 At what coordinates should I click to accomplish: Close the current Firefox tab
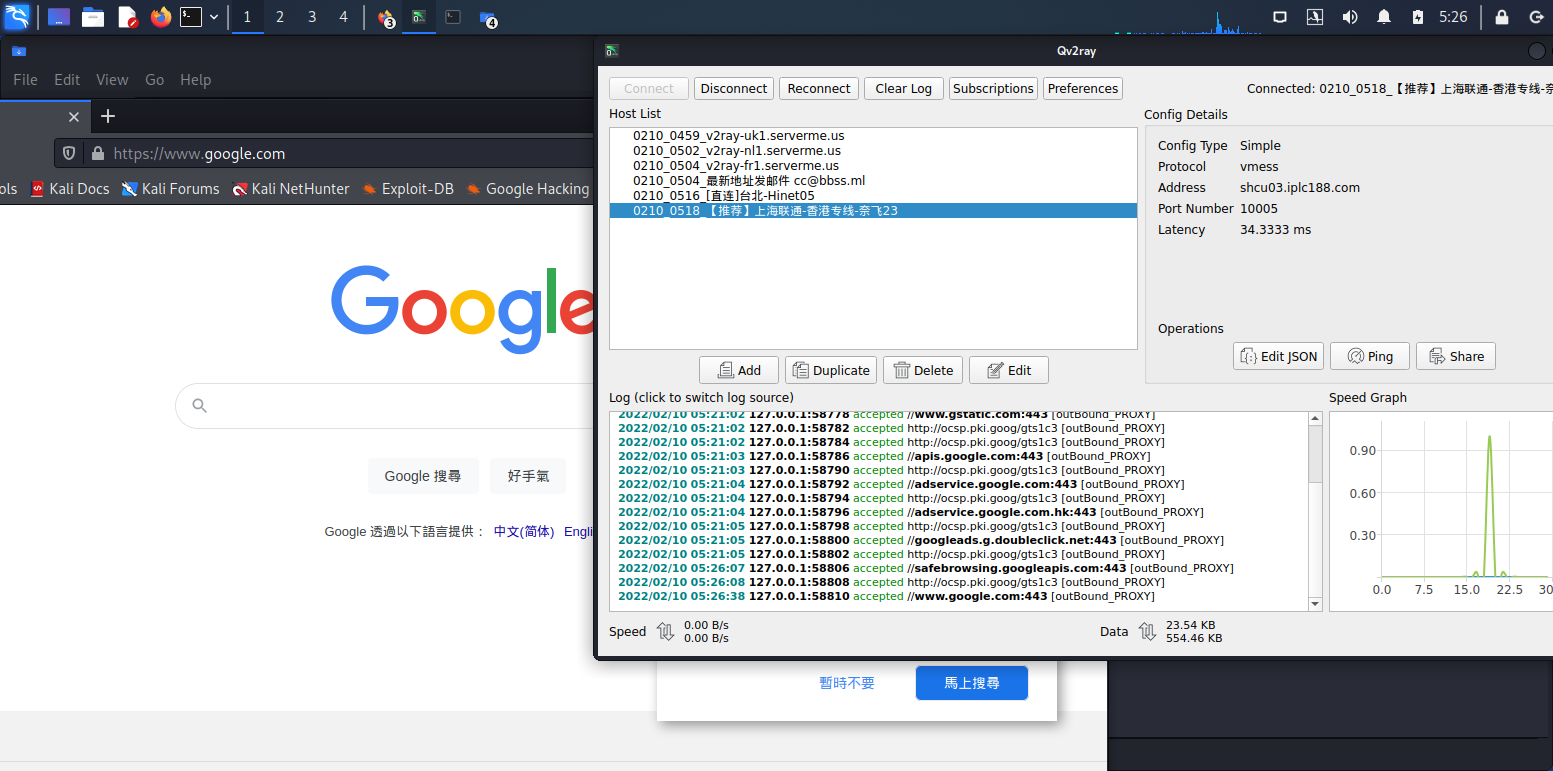[73, 117]
